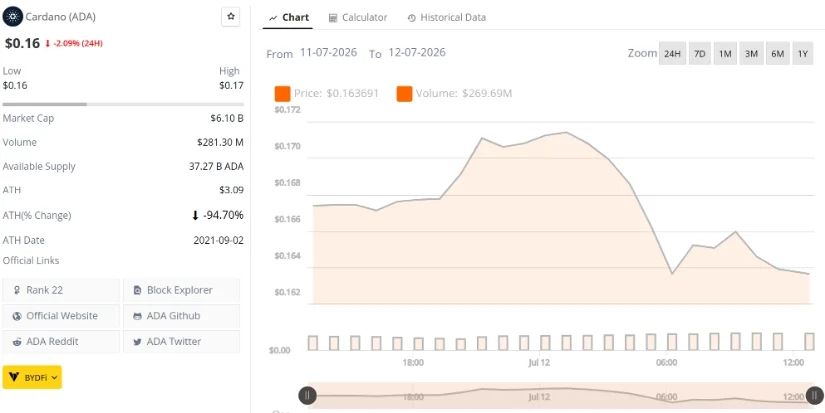The width and height of the screenshot is (825, 413).
Task: Click the Cardano logo icon
Action: (13, 17)
